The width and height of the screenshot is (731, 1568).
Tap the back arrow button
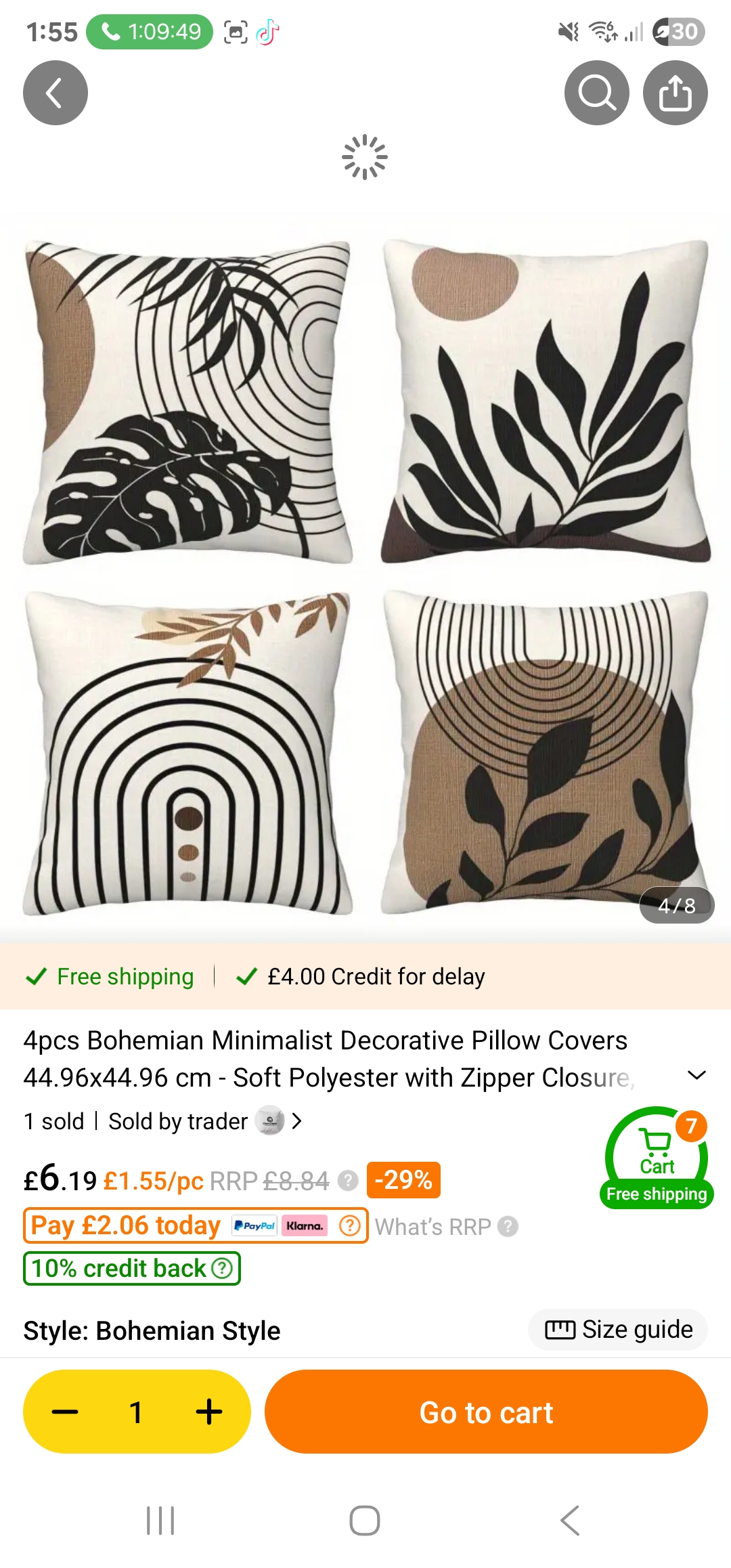point(56,93)
